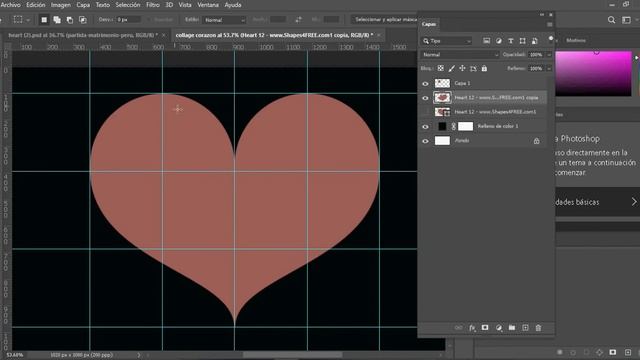Switch to heart (2).psd document tab

83,35
